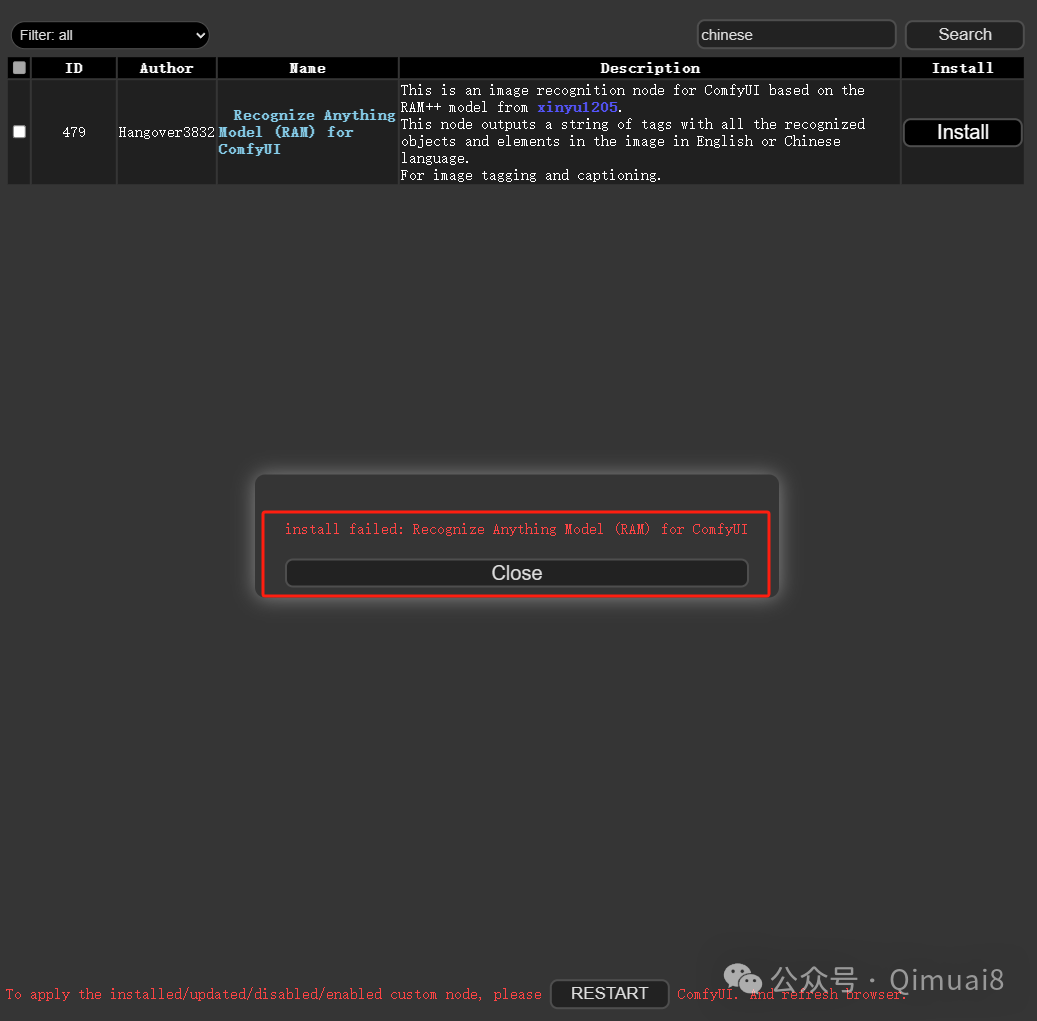Click the RESTART button
The width and height of the screenshot is (1037, 1021).
click(x=609, y=993)
